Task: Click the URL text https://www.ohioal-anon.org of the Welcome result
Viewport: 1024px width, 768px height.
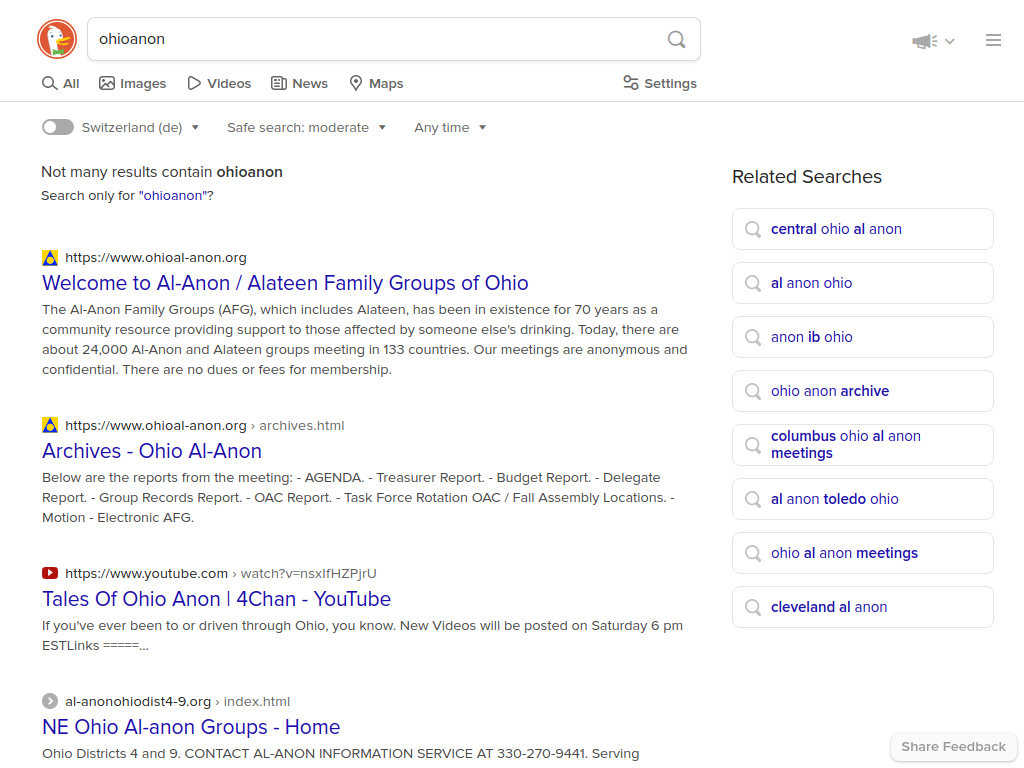Action: 156,258
